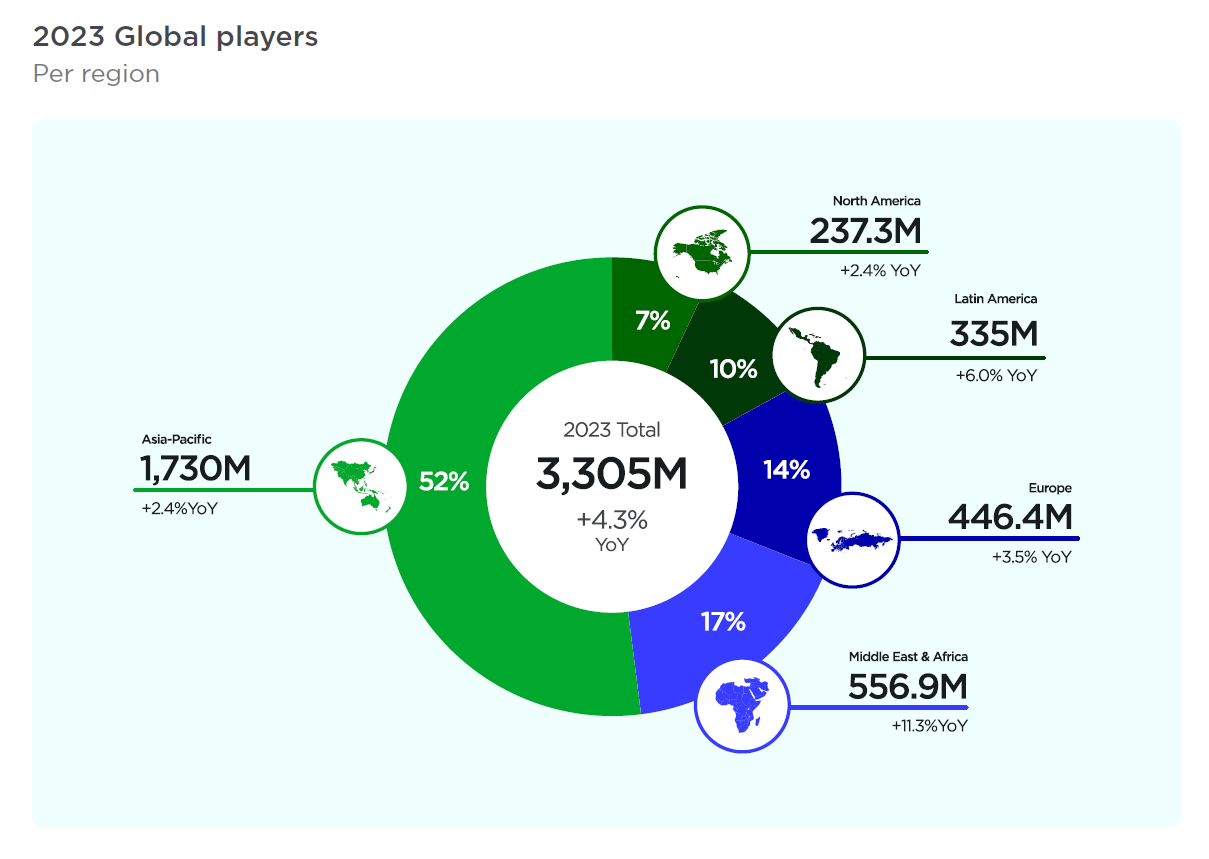Click the 446.4M Europe value
Screen dimensions: 1209x859
(x=1009, y=517)
